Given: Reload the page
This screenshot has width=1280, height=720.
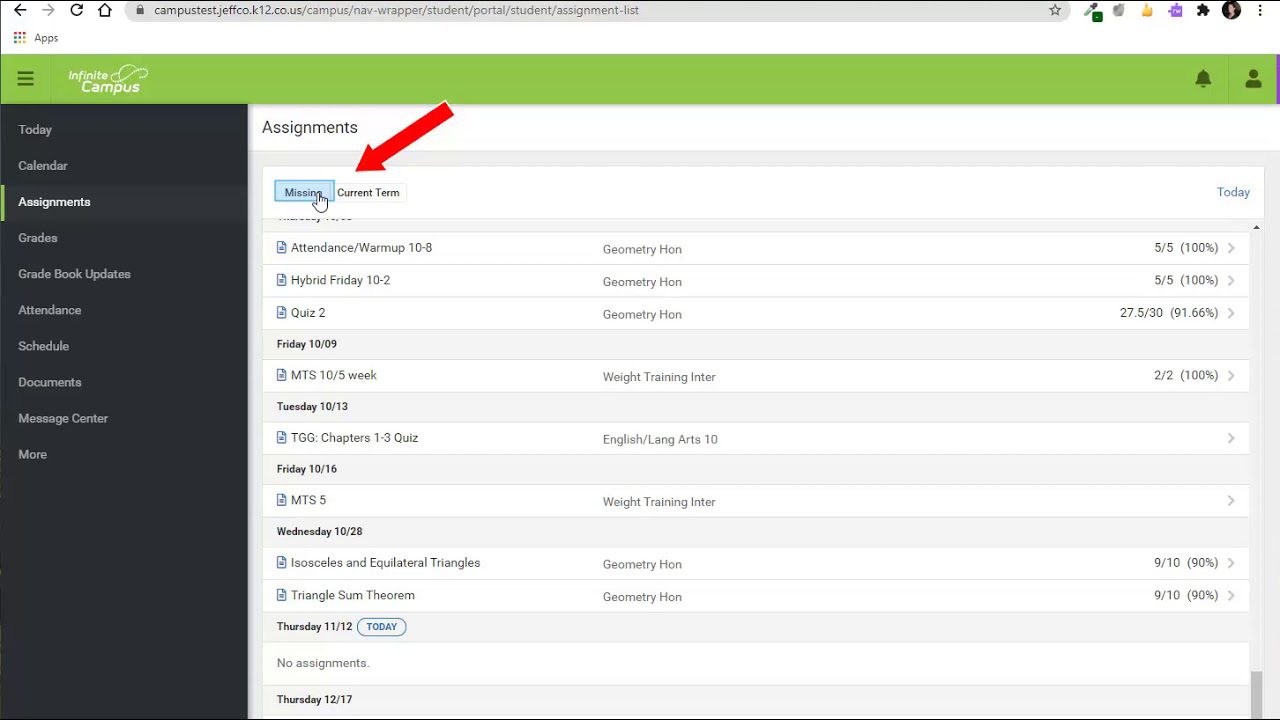Looking at the screenshot, I should point(76,10).
